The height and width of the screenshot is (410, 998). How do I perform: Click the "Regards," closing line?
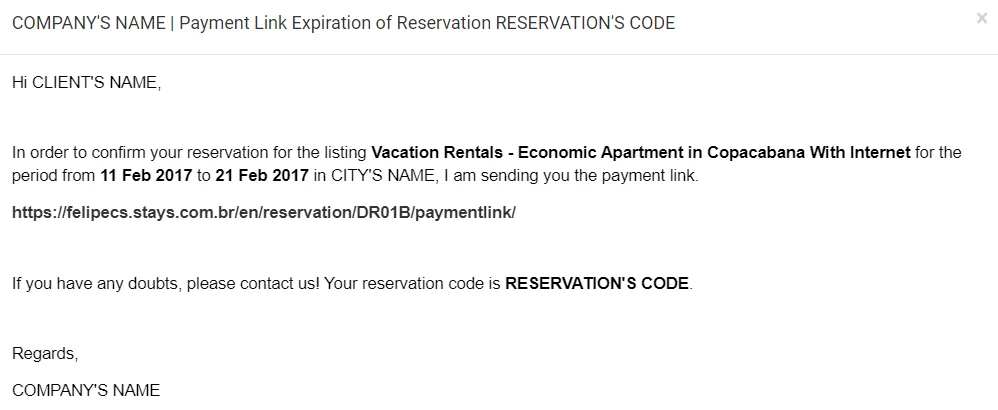pyautogui.click(x=45, y=353)
